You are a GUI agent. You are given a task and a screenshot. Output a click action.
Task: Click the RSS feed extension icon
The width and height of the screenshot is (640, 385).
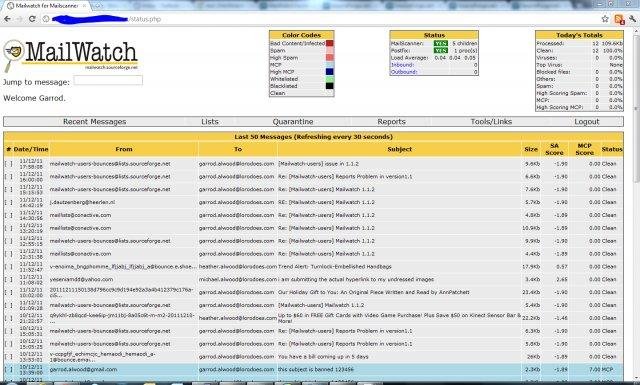point(619,19)
